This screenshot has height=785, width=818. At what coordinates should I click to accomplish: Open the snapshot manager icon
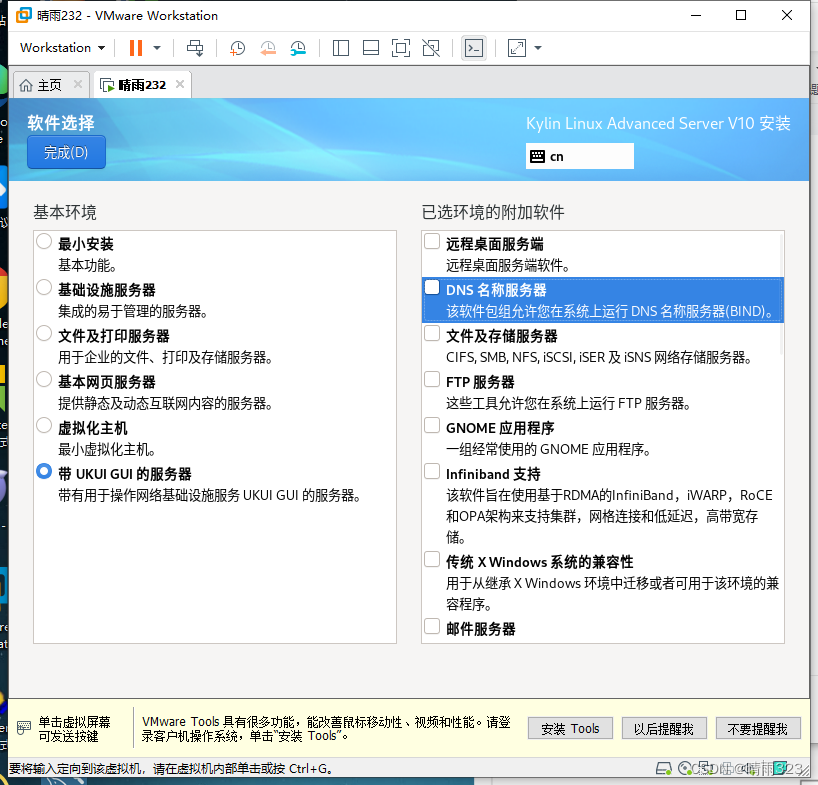coord(298,49)
